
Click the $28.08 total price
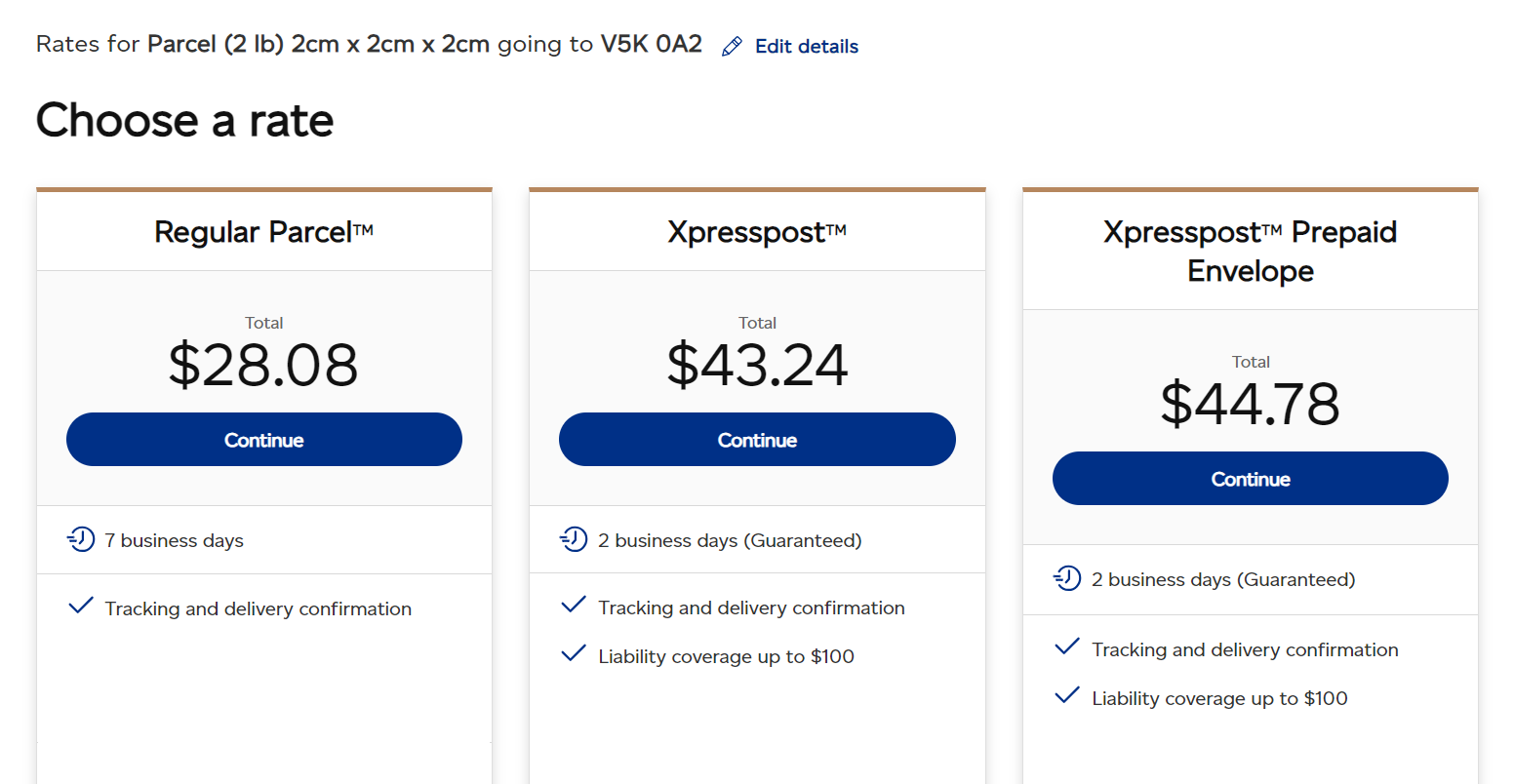(x=263, y=366)
